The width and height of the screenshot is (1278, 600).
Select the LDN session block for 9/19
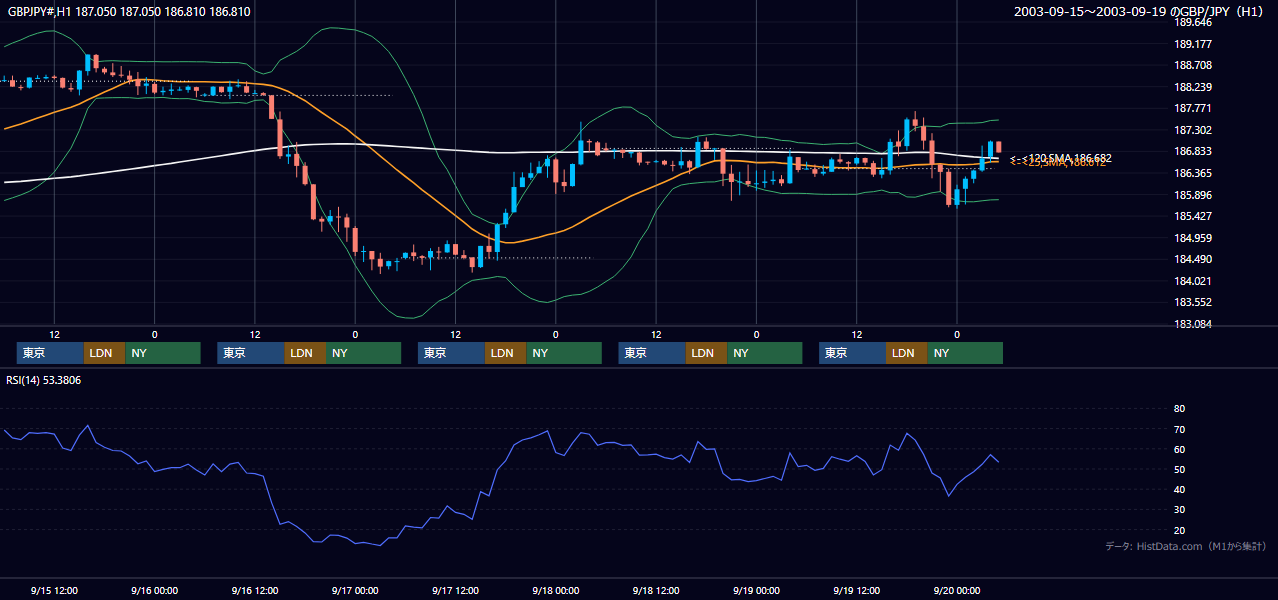906,353
